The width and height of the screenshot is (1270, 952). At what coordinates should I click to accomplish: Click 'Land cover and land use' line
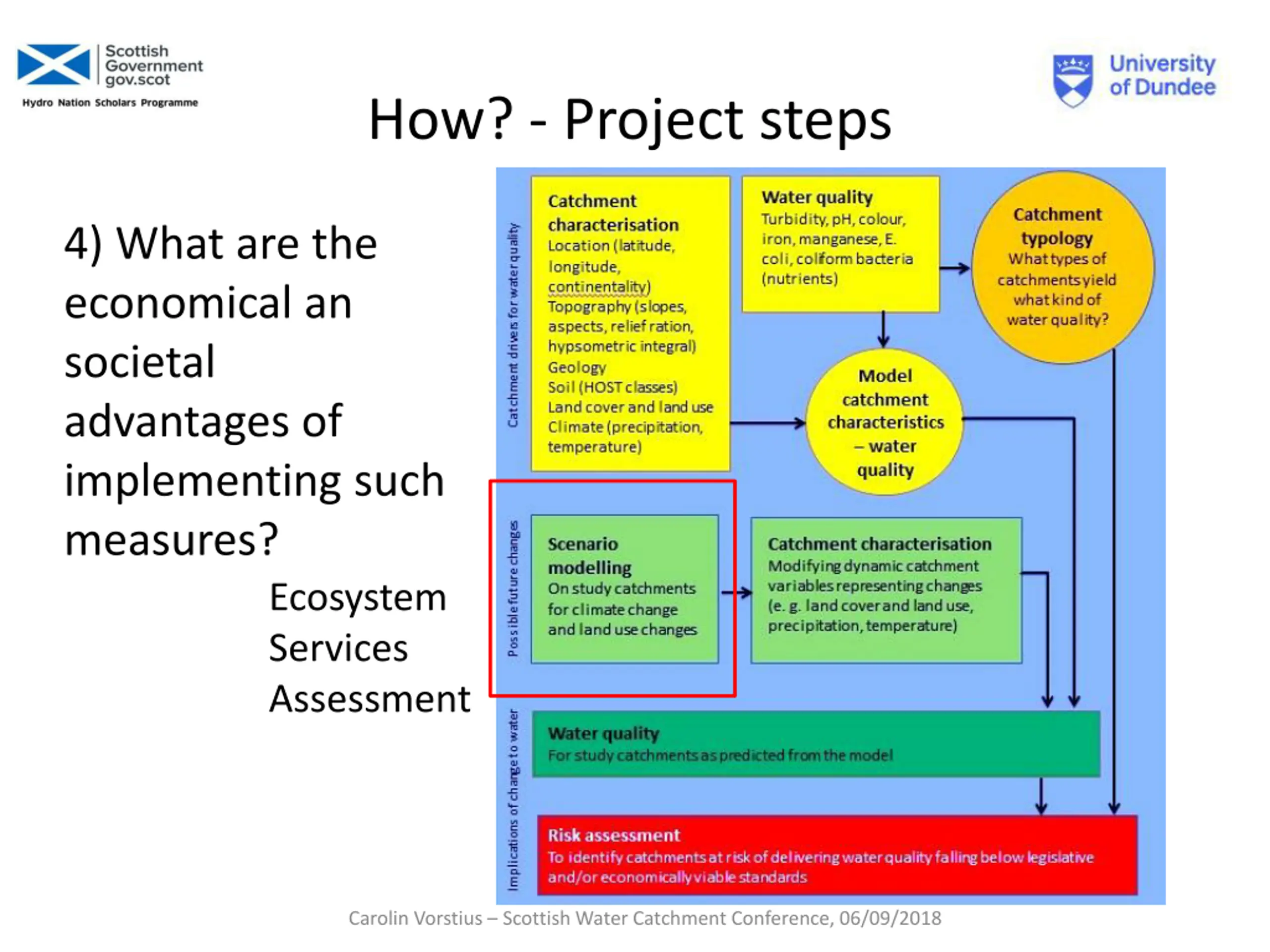point(630,408)
